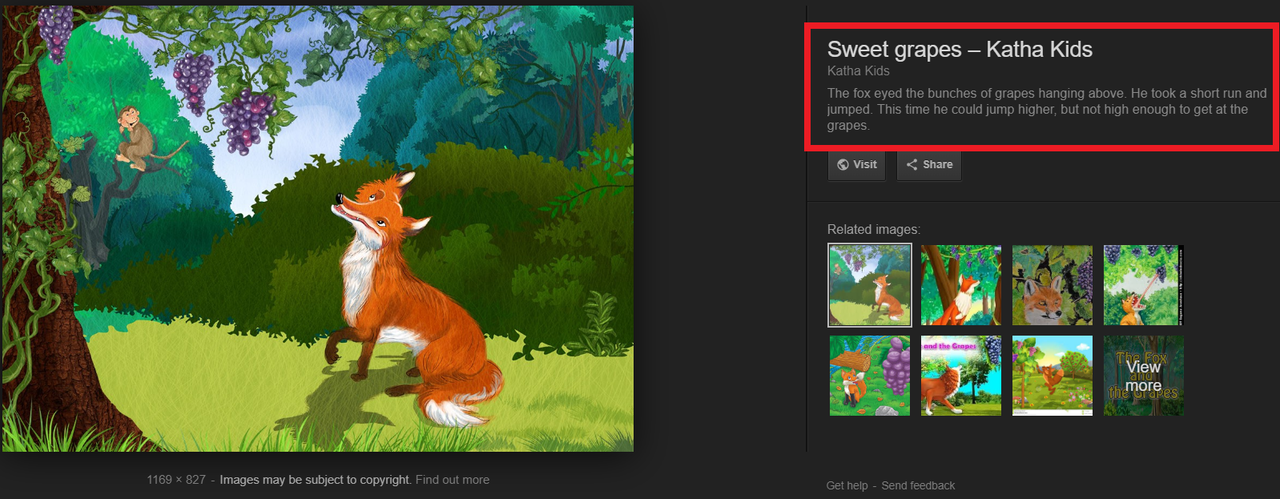
Task: Open related image with cartoon fox and big grapes
Action: click(870, 376)
